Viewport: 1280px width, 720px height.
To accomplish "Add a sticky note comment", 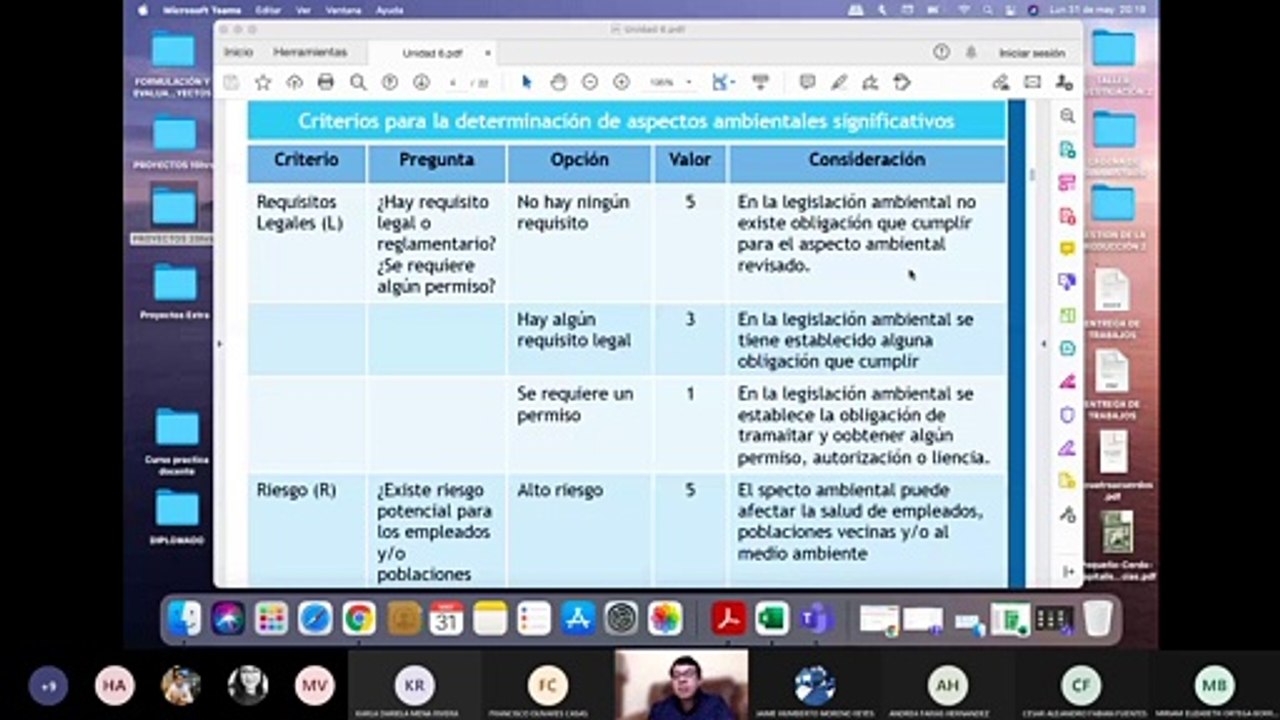I will 807,82.
